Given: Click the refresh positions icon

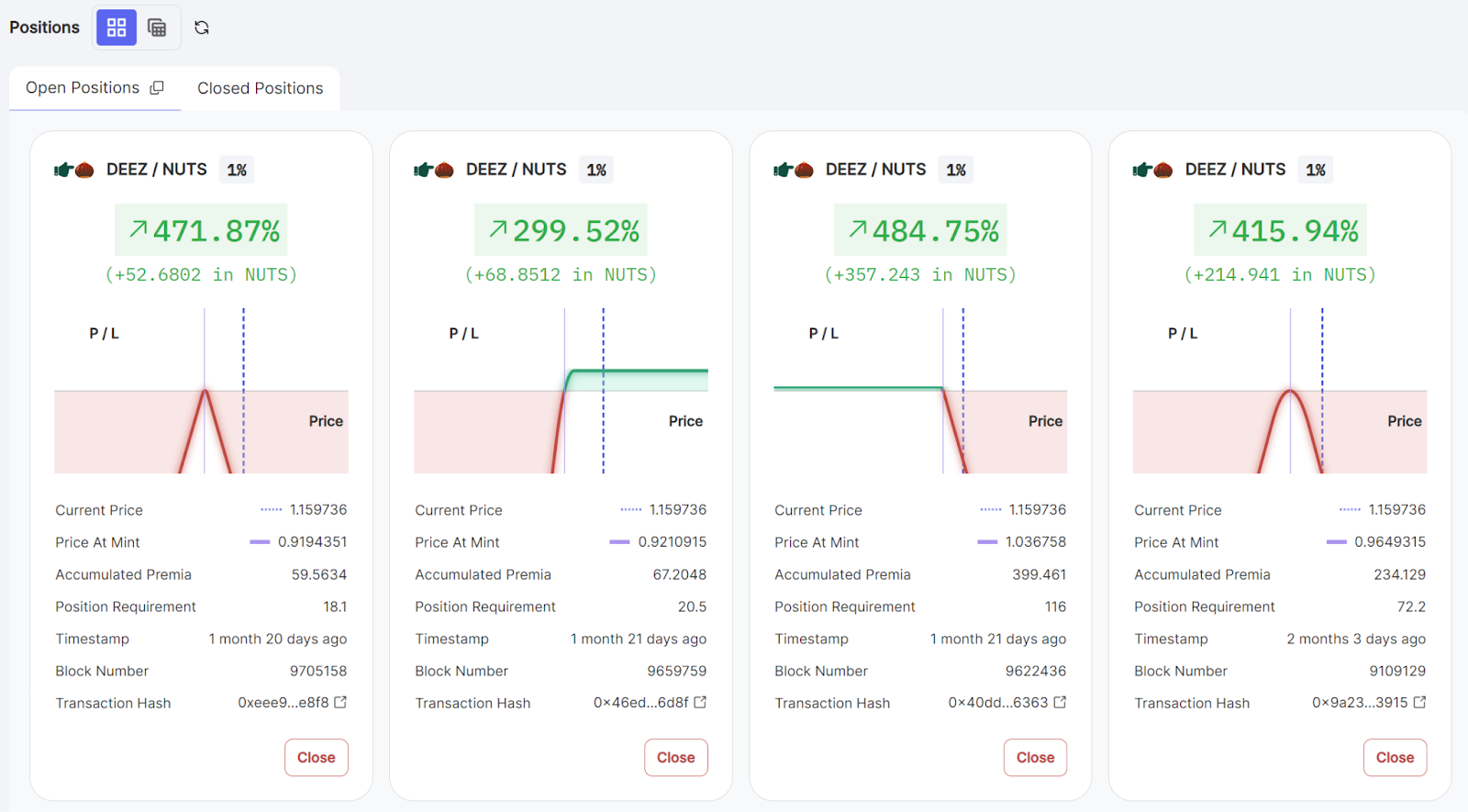Looking at the screenshot, I should (202, 28).
